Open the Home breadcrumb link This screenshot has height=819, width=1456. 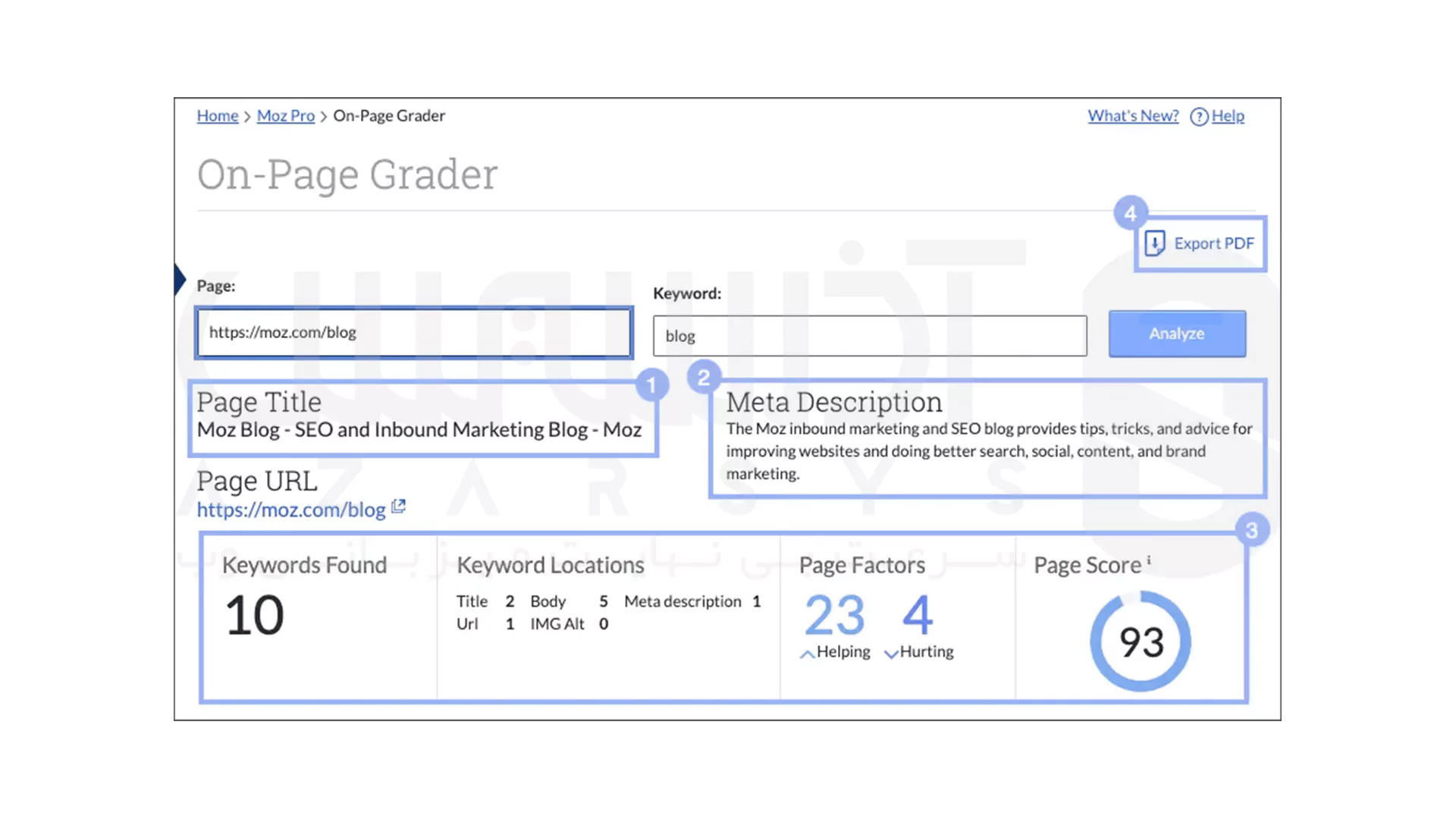coord(218,116)
